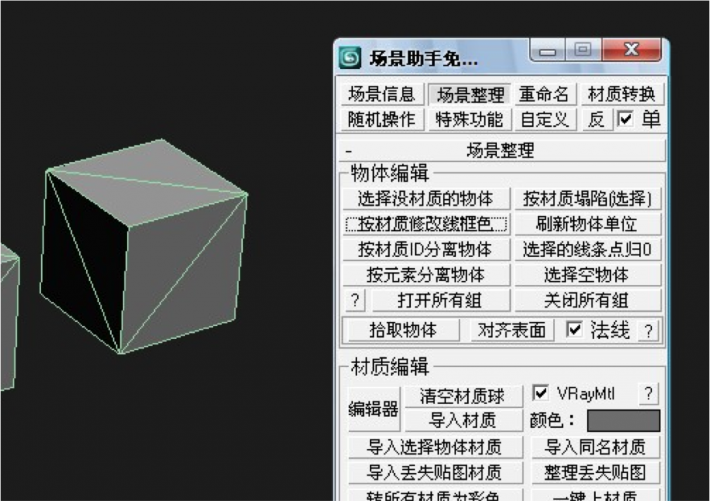The height and width of the screenshot is (501, 710).
Task: Click 拾取物体 button
Action: [403, 330]
